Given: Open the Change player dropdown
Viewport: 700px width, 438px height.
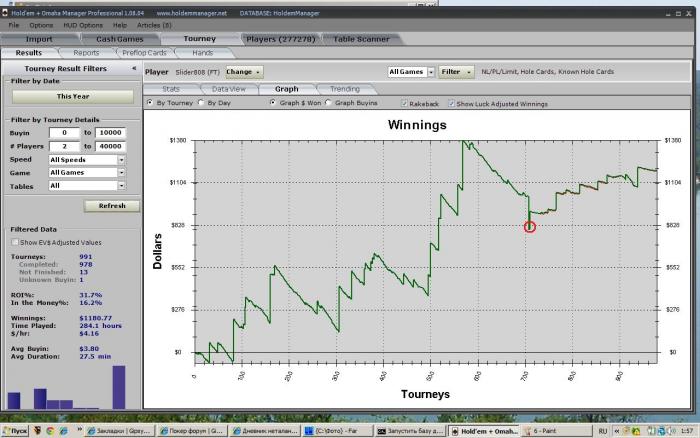Looking at the screenshot, I should [244, 71].
